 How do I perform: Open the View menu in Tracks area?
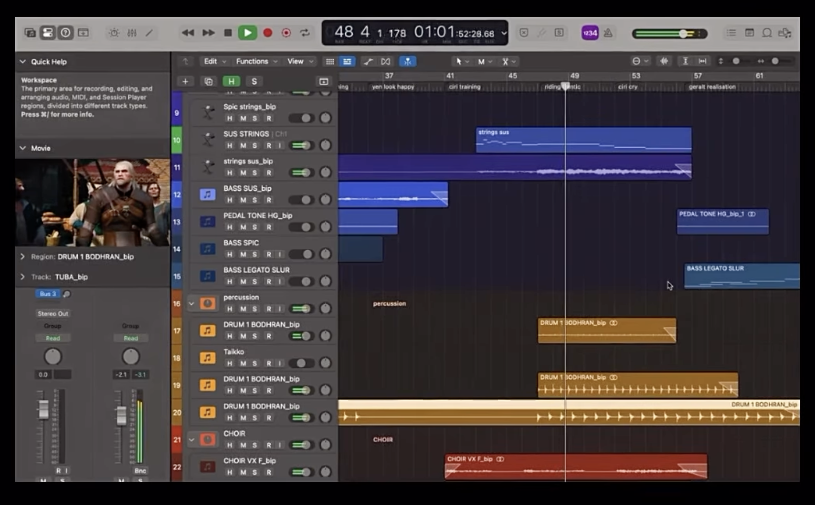point(300,61)
